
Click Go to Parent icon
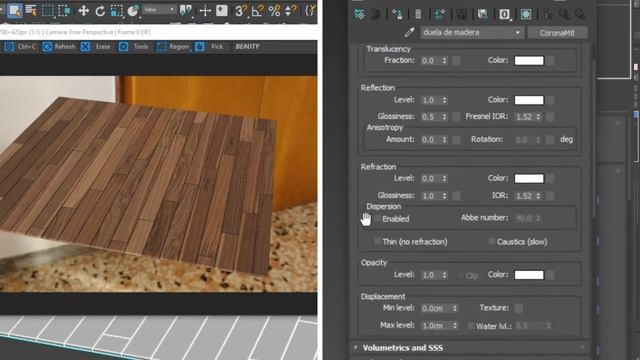pos(564,14)
